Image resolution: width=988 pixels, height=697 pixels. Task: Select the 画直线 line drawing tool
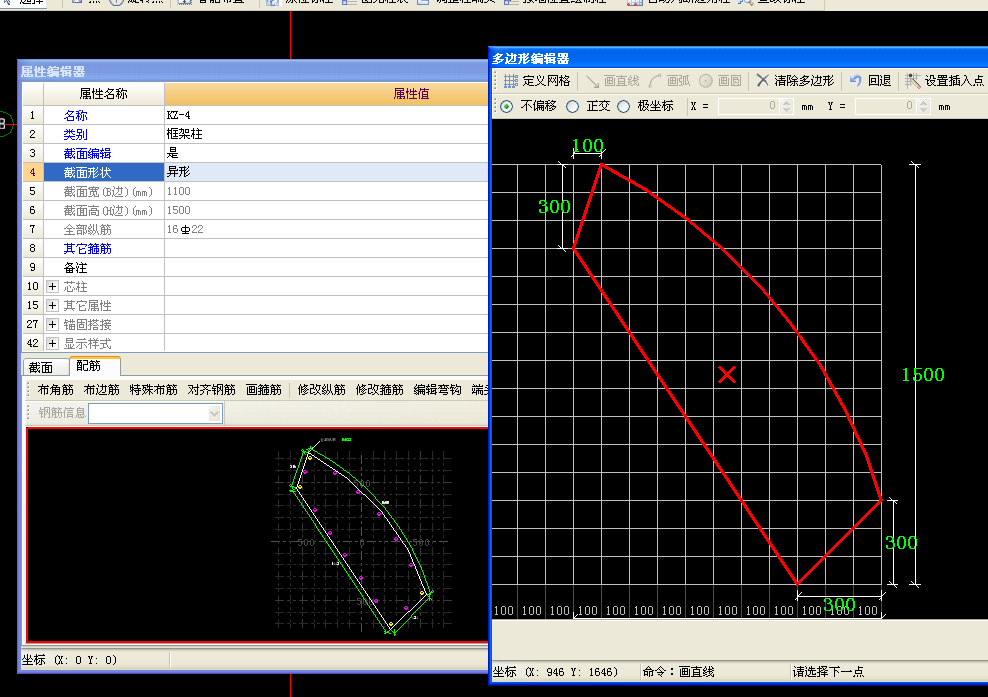(x=612, y=81)
